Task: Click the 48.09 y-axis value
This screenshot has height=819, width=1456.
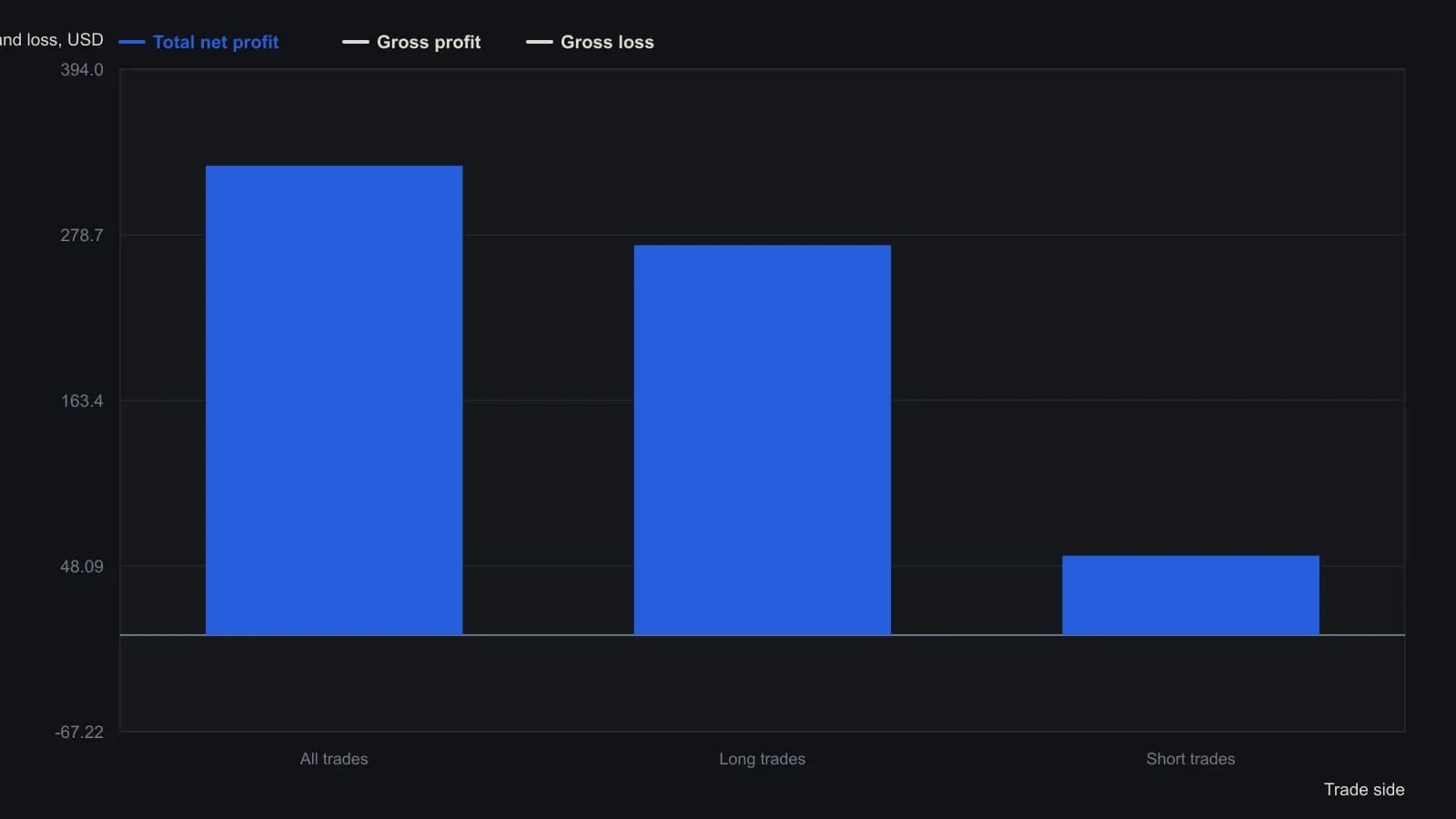Action: (x=82, y=567)
